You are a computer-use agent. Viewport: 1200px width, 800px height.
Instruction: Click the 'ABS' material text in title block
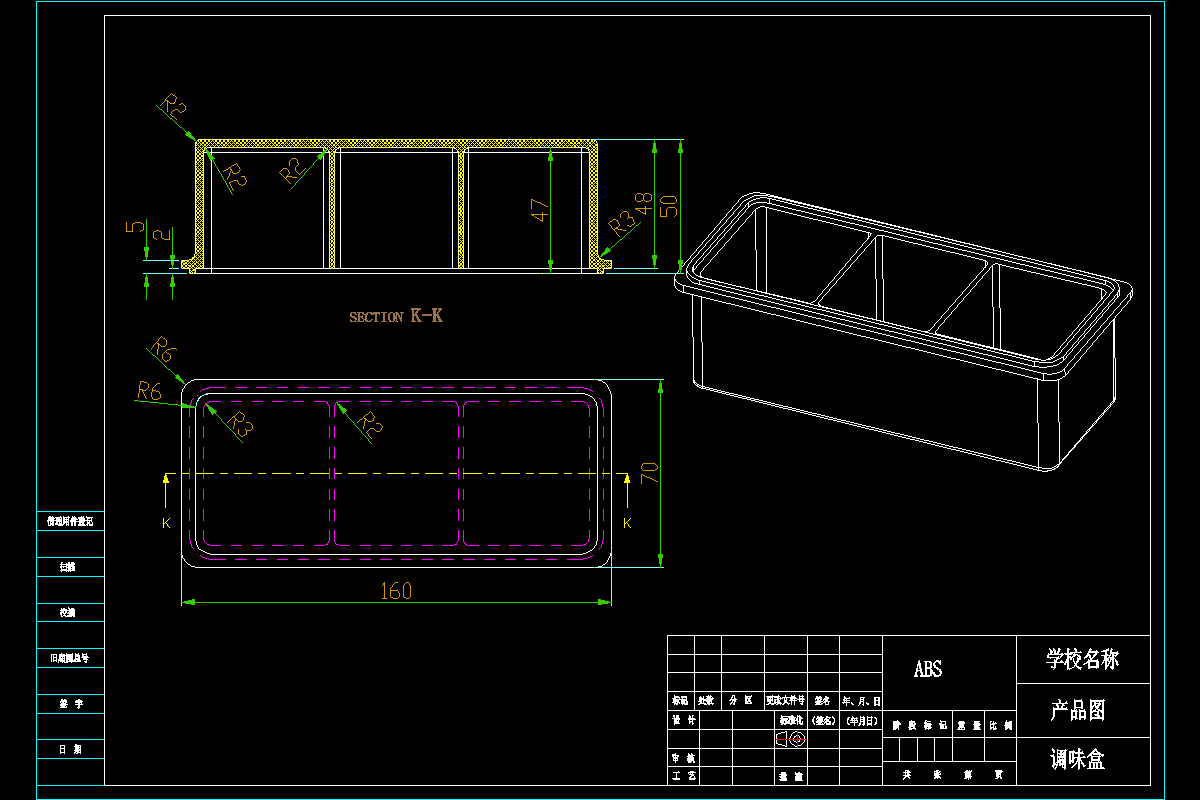[x=928, y=669]
